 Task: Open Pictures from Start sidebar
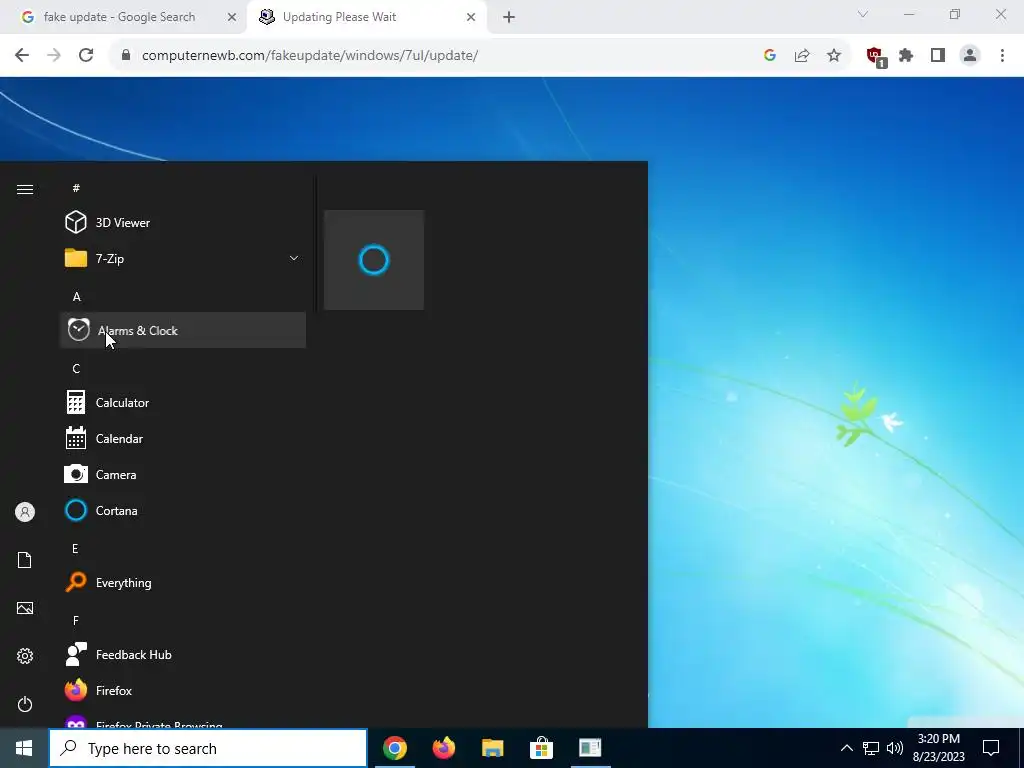(25, 608)
